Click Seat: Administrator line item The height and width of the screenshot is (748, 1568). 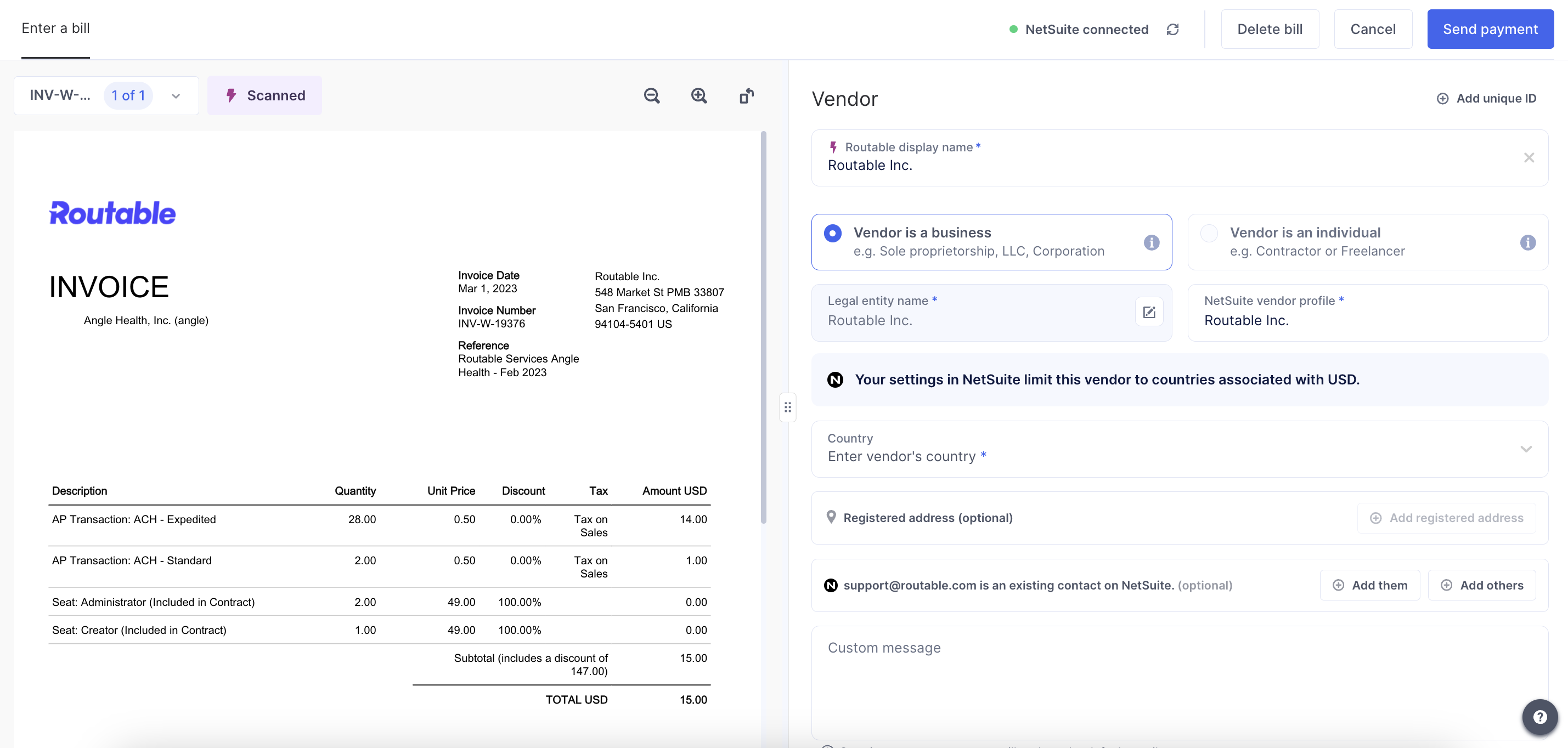point(379,602)
